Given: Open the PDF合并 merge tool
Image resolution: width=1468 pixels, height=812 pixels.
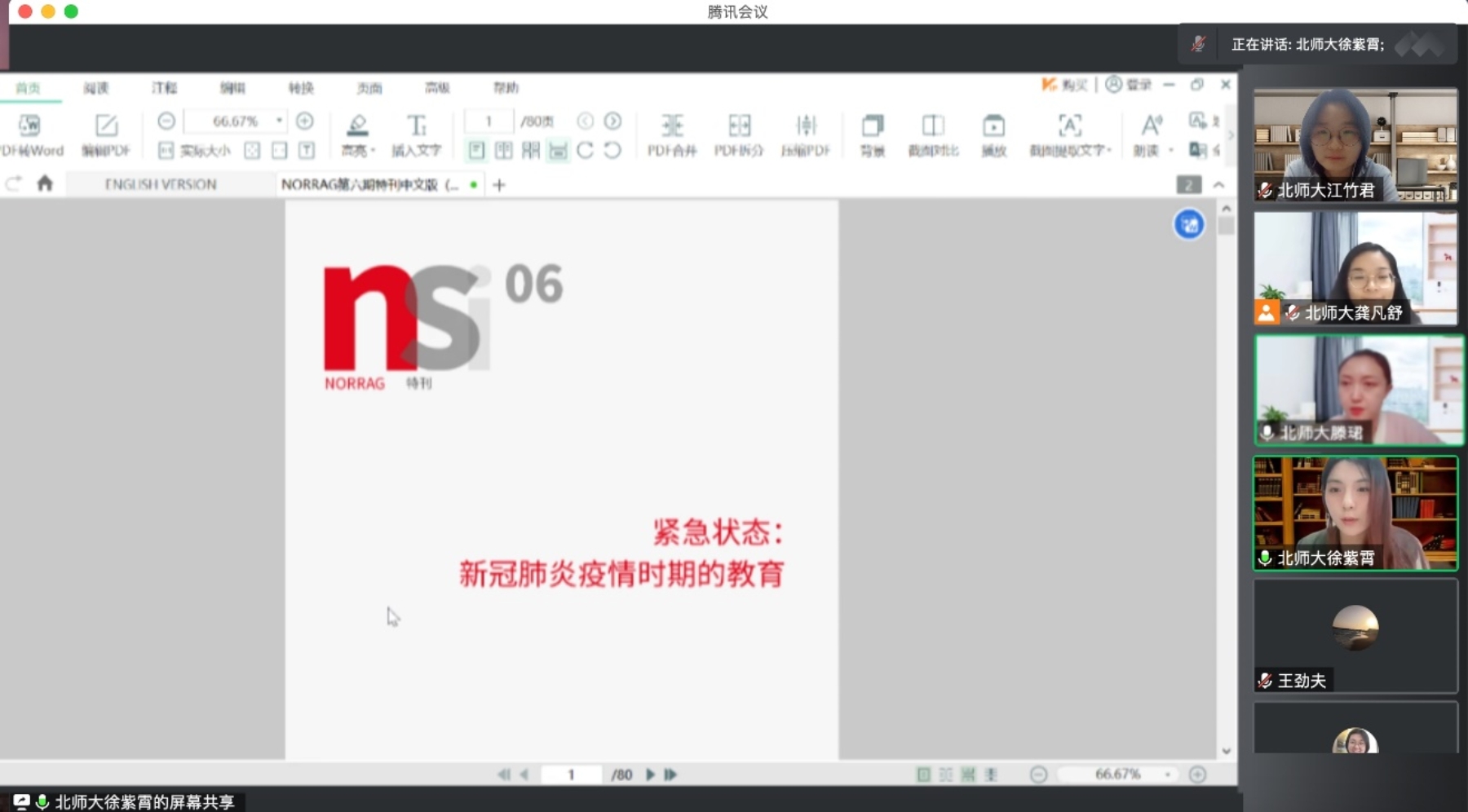Looking at the screenshot, I should [672, 135].
